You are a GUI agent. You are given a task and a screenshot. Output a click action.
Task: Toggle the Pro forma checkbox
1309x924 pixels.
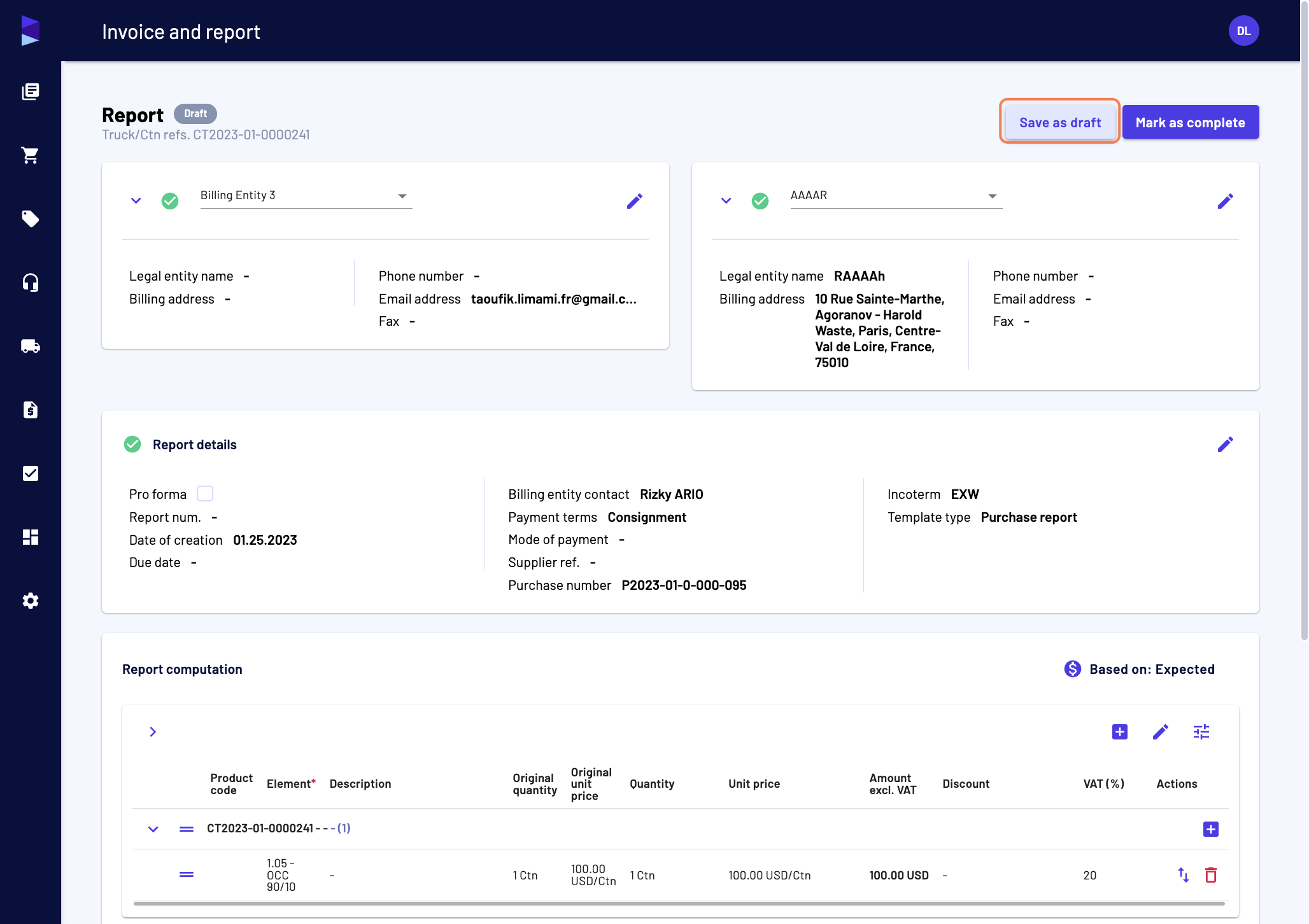coord(205,494)
